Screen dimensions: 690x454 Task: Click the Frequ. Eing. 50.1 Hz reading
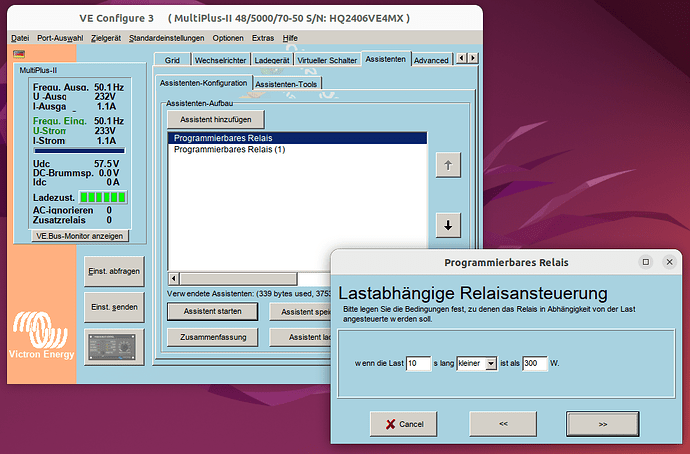pos(78,121)
